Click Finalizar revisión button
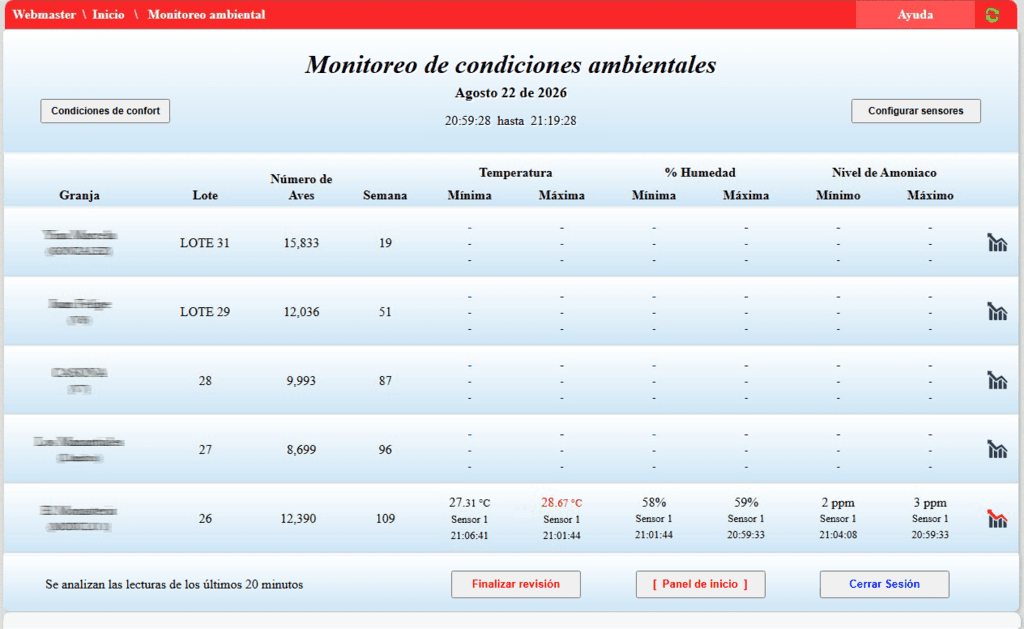 pyautogui.click(x=516, y=584)
